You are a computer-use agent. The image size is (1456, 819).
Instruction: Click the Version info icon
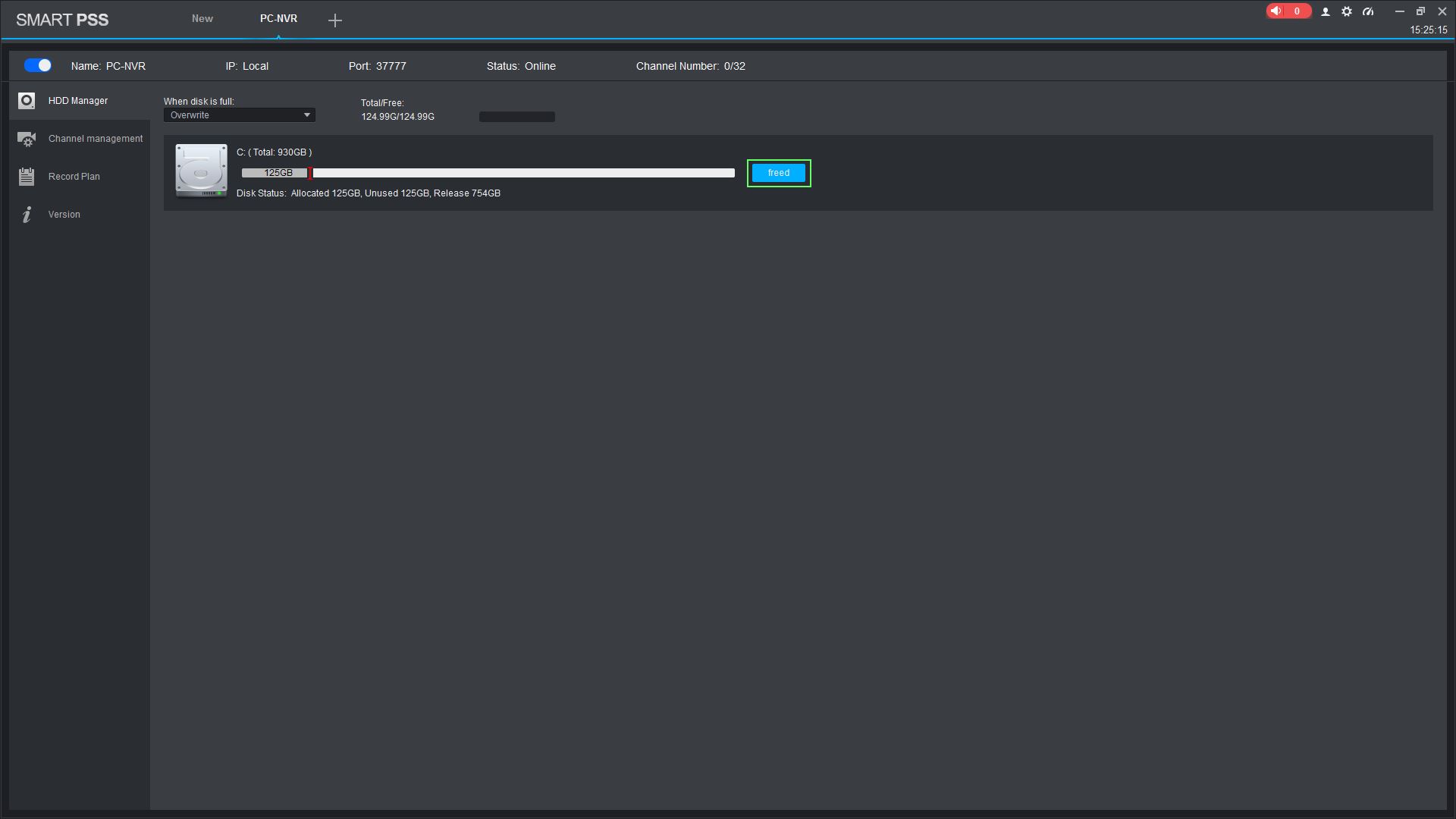coord(27,215)
